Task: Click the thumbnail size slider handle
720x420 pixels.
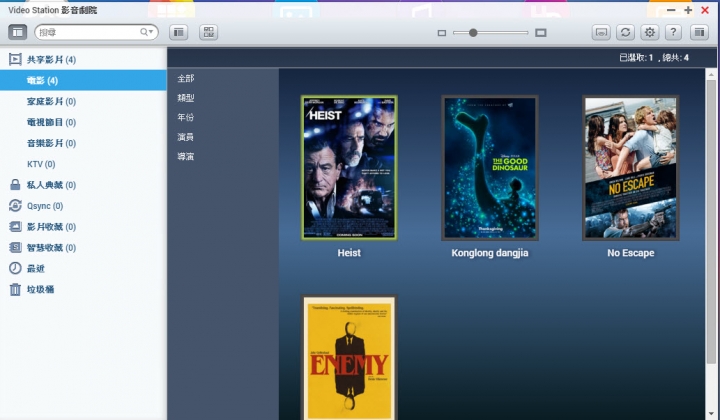Action: [473, 33]
